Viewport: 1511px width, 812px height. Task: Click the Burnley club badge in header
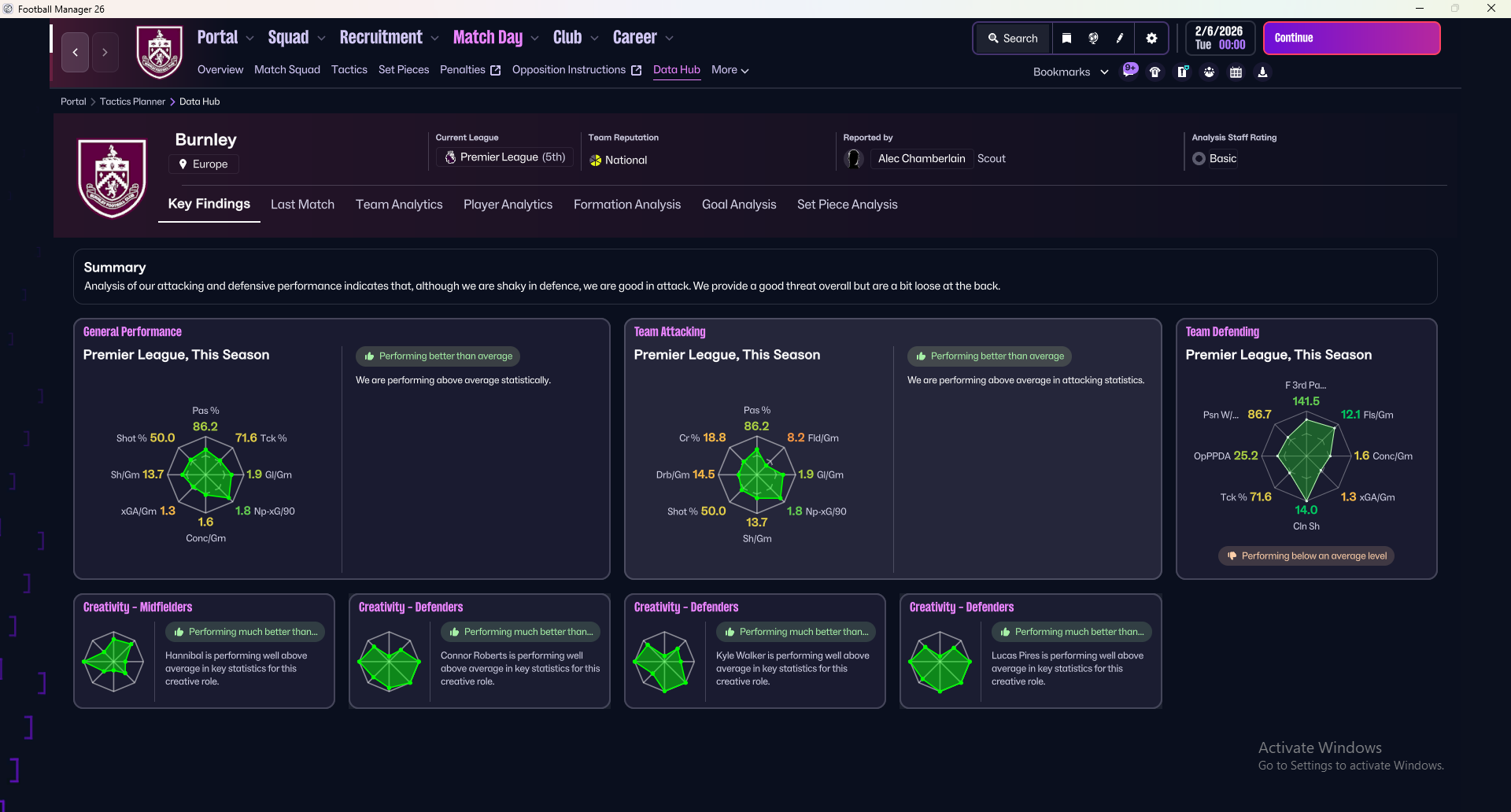(x=160, y=52)
